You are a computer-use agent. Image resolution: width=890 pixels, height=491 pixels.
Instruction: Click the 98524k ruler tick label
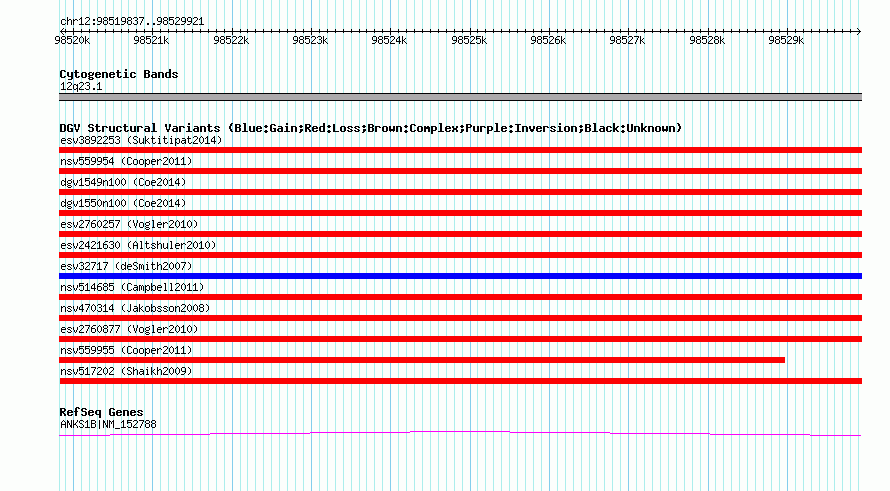pos(389,40)
